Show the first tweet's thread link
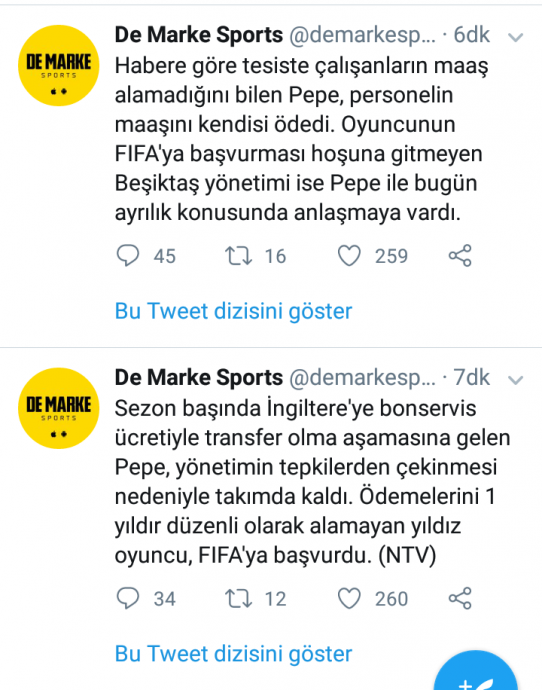The width and height of the screenshot is (542, 690). (x=233, y=311)
